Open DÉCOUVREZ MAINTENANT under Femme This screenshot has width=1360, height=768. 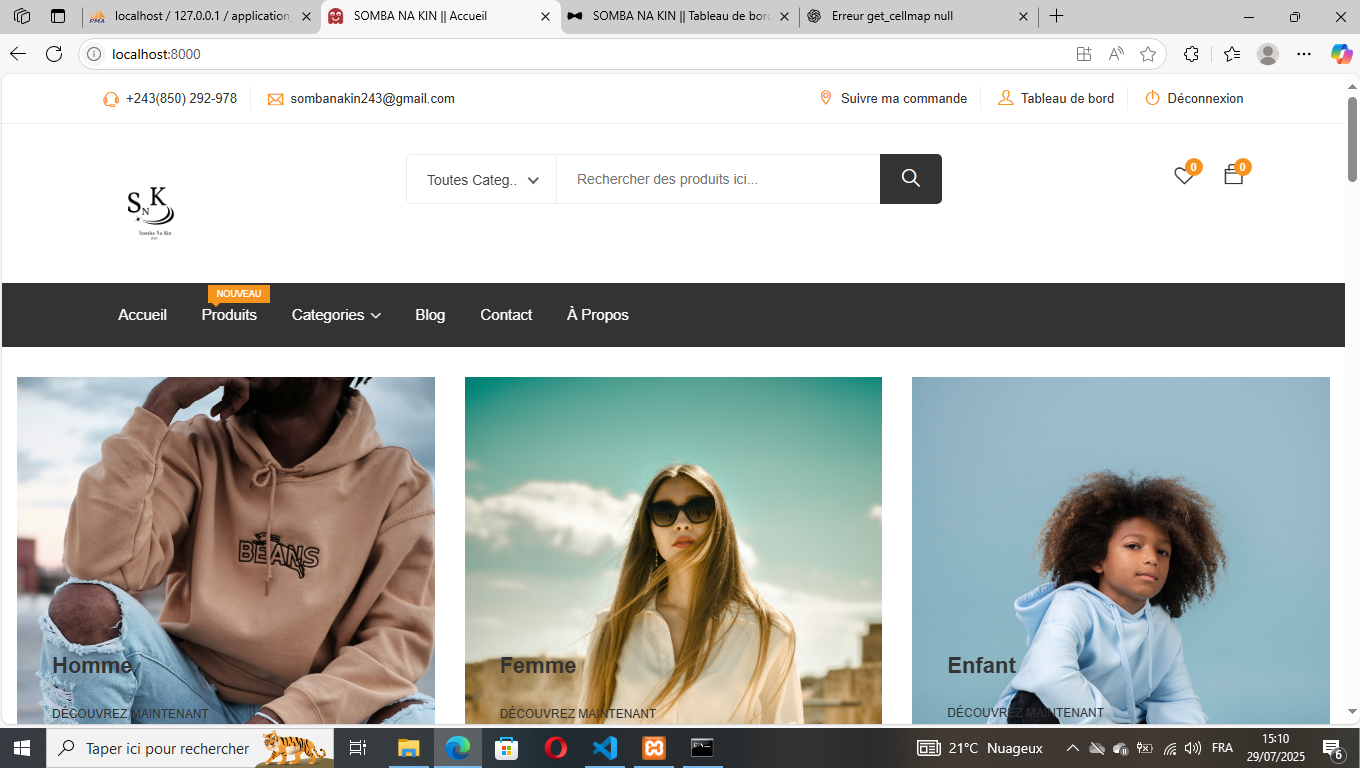coord(577,713)
